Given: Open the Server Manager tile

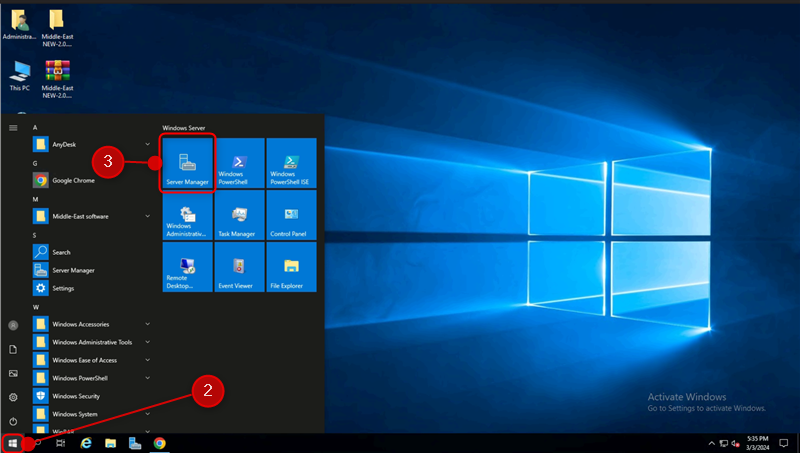Looking at the screenshot, I should [187, 163].
